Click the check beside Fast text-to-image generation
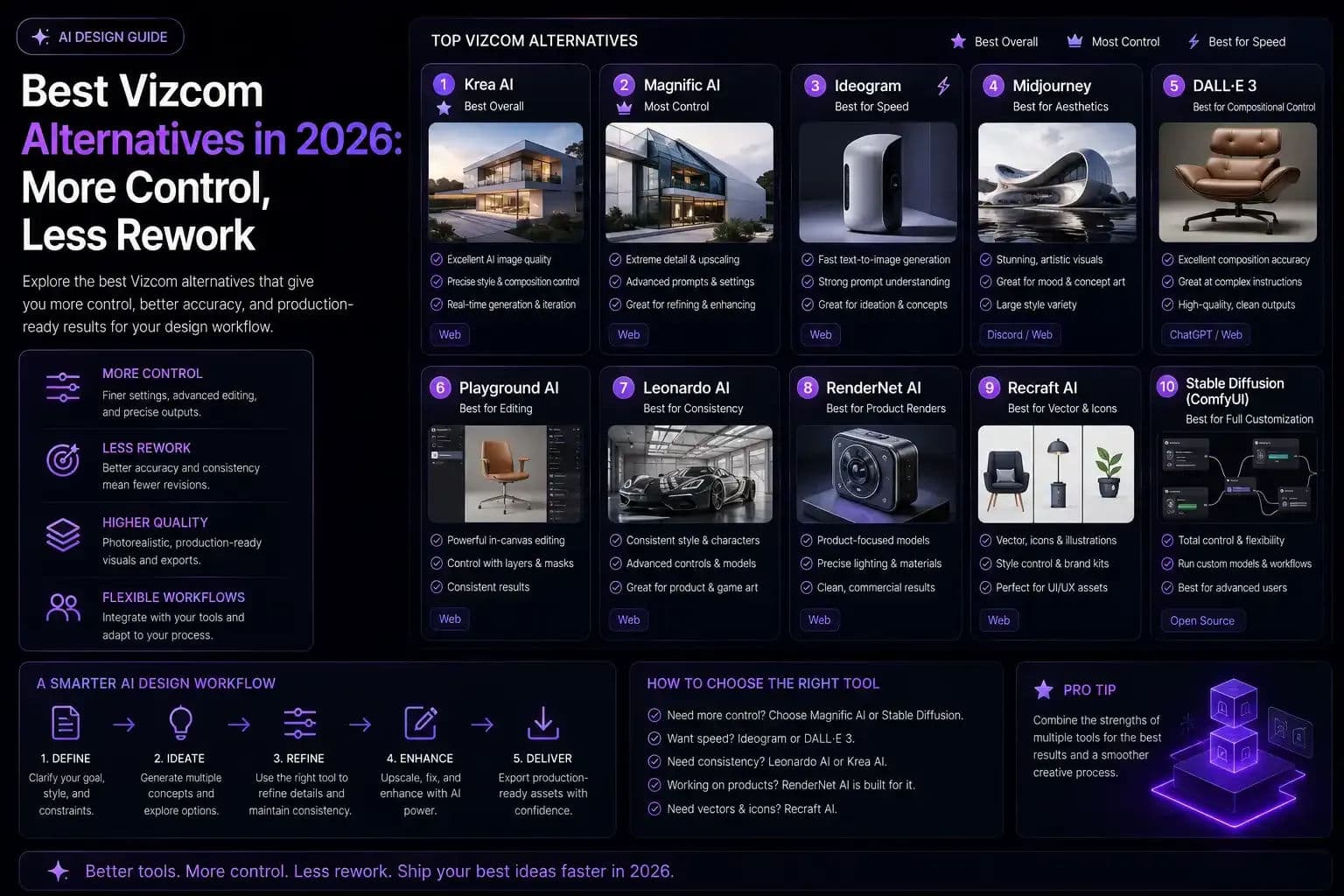Viewport: 1344px width, 896px height. click(x=808, y=259)
